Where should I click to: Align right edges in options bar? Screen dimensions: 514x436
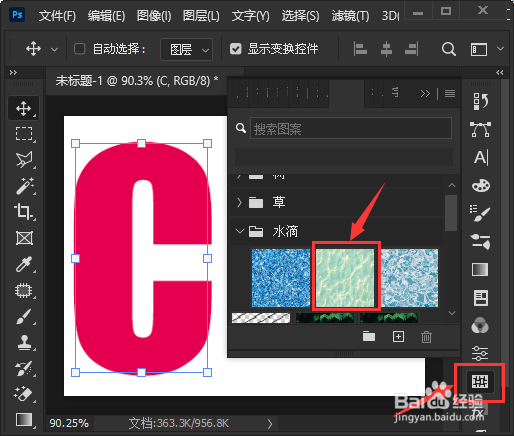pos(412,49)
